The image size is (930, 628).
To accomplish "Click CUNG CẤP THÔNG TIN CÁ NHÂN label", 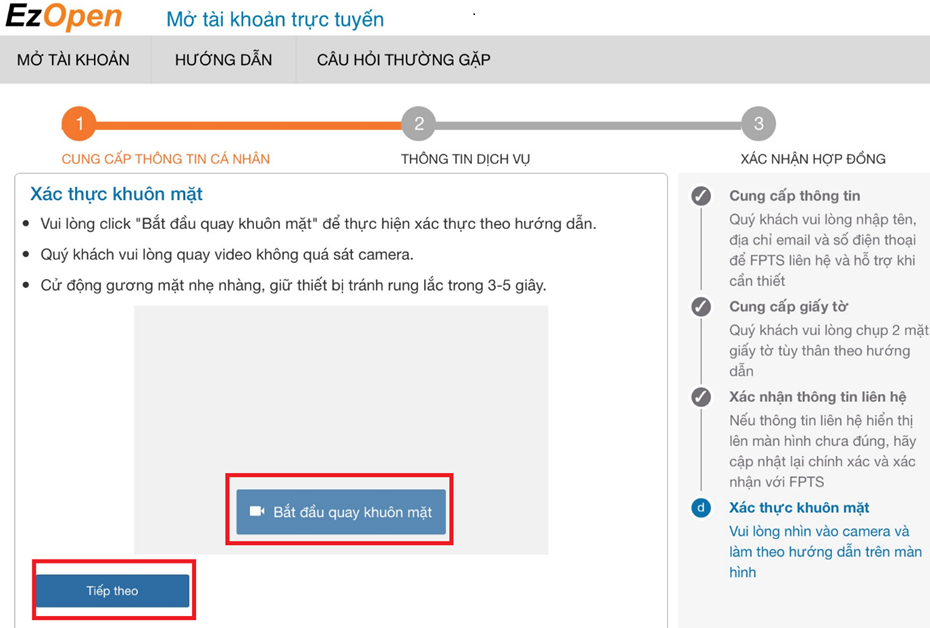I will [166, 159].
